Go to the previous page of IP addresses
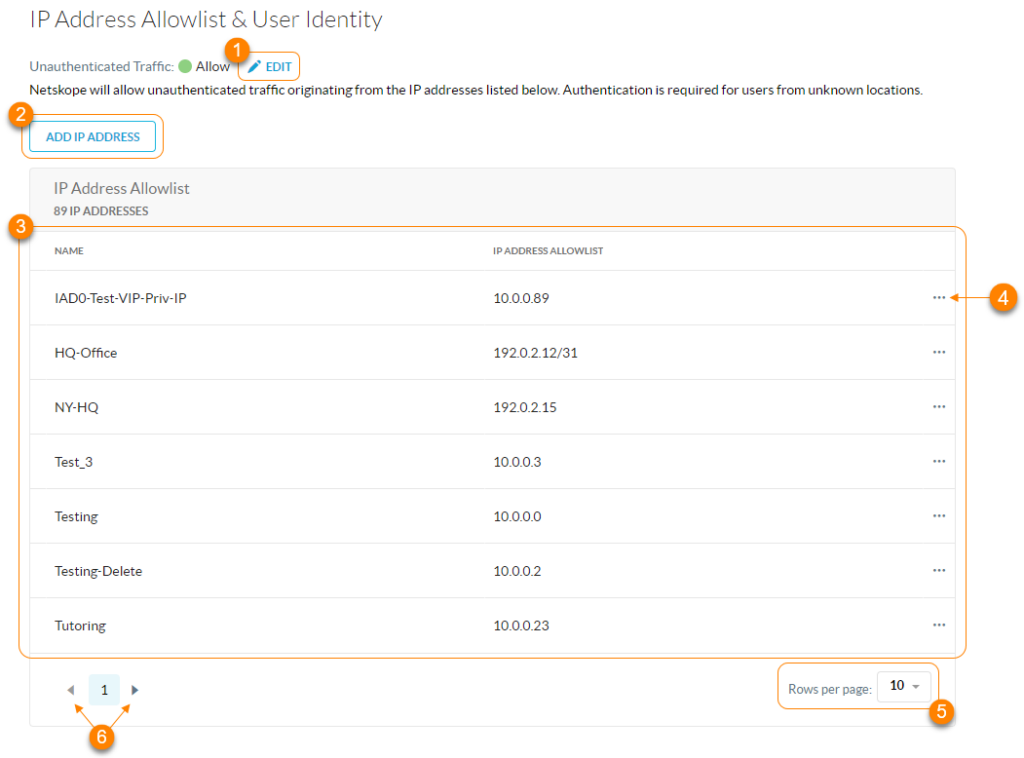Screen dimensions: 1024x758 click(70, 689)
